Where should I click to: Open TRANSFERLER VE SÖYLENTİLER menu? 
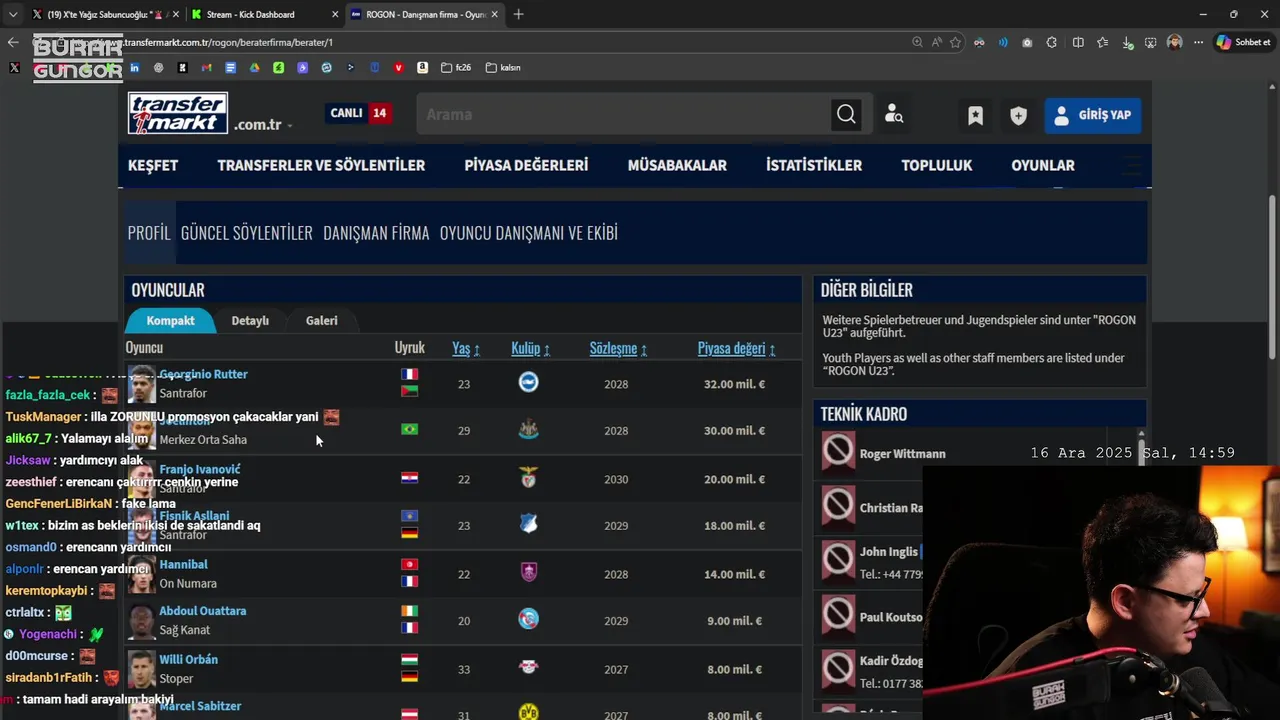click(321, 165)
